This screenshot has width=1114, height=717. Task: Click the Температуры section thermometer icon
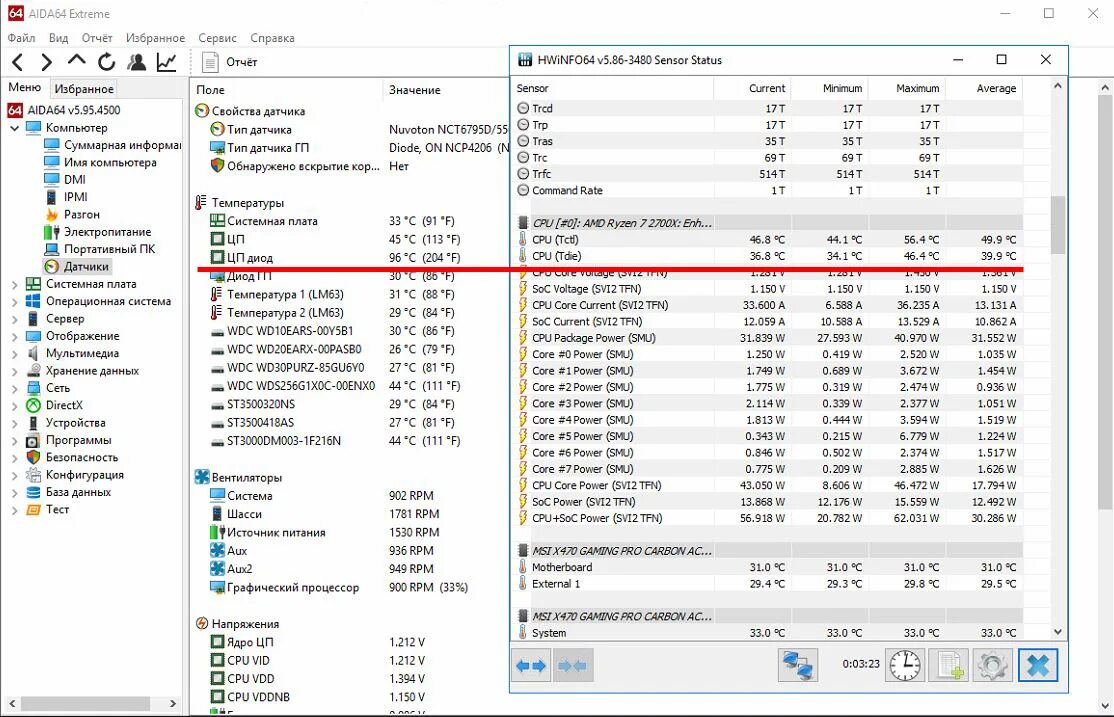point(201,203)
